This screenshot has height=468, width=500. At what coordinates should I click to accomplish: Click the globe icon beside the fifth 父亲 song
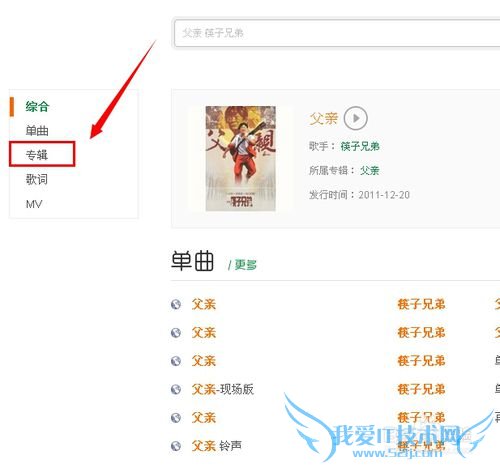(176, 417)
